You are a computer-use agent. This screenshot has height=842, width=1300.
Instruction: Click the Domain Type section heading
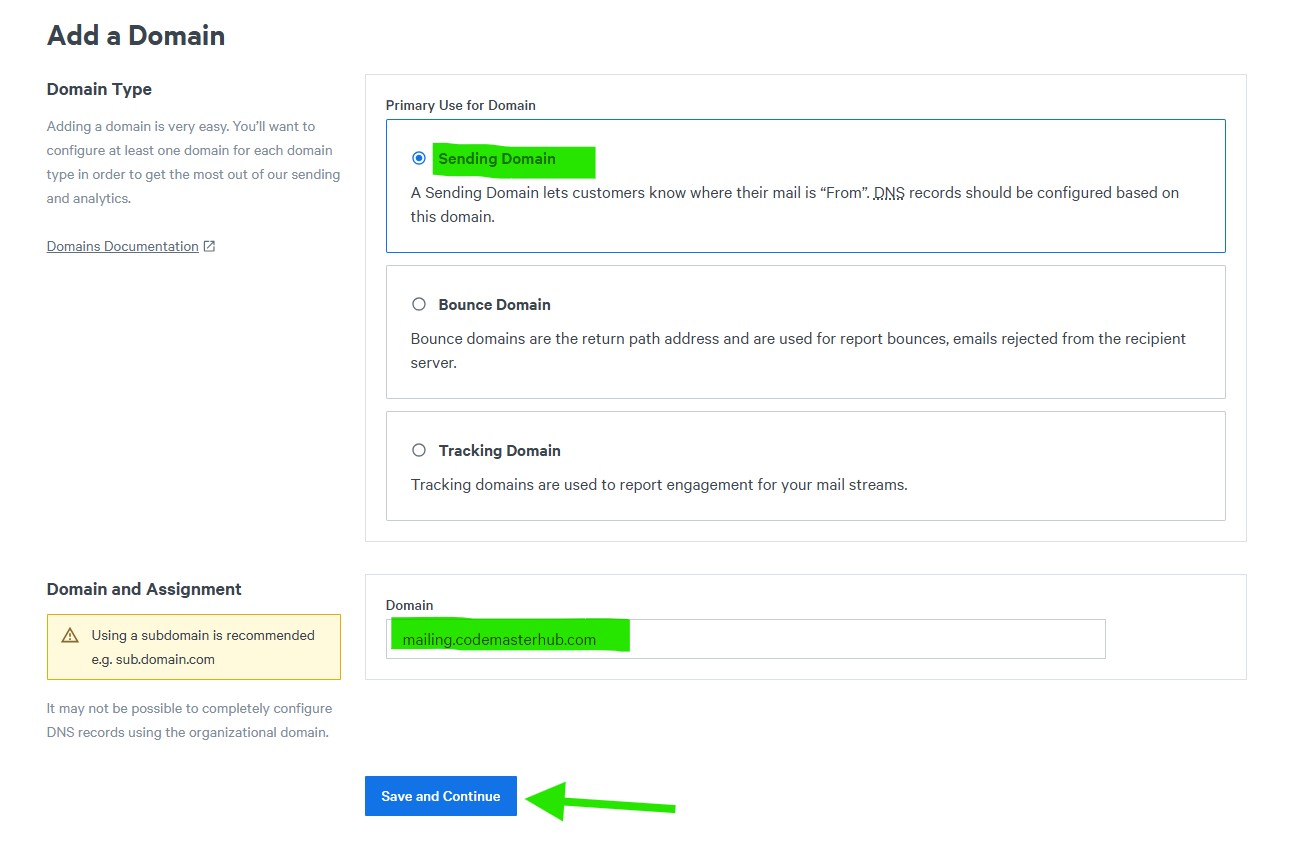coord(99,89)
